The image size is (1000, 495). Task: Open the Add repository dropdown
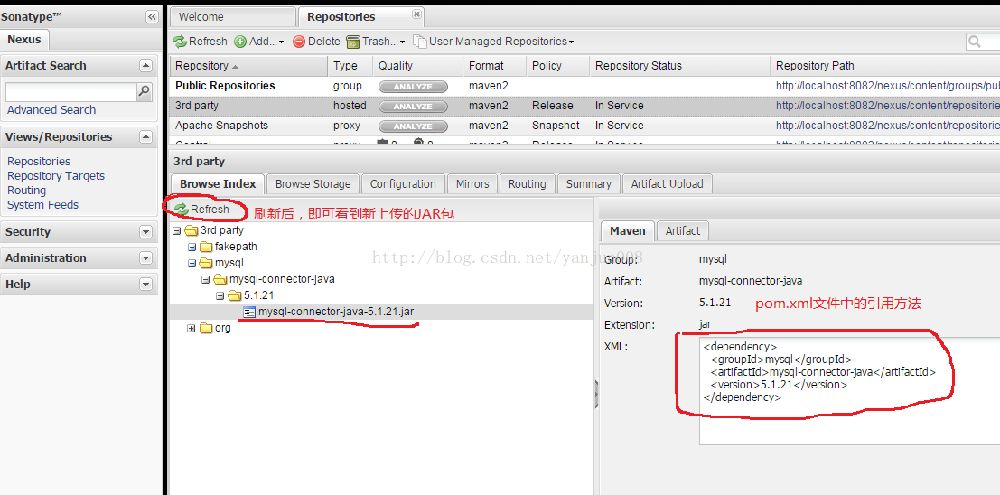click(259, 41)
